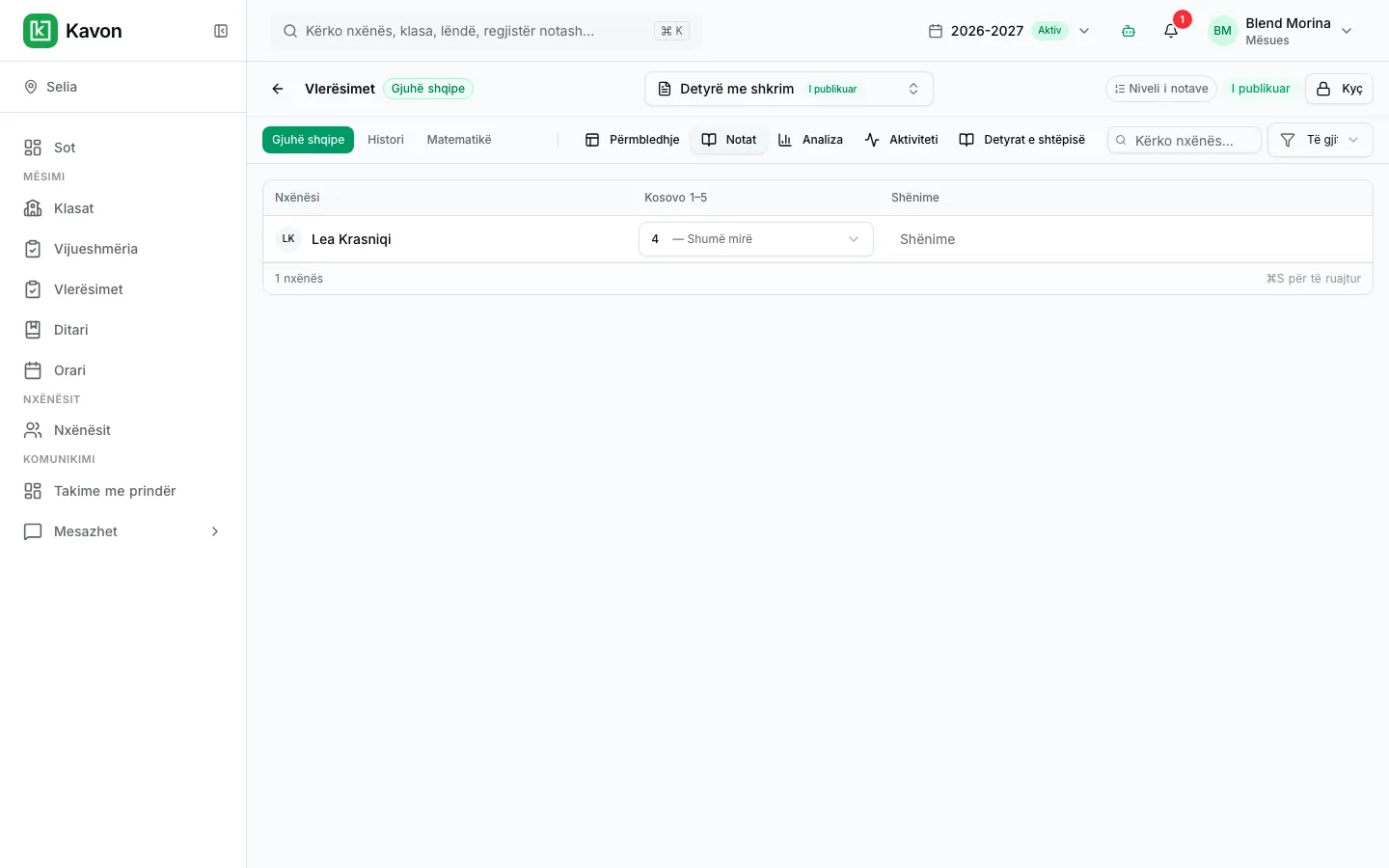1389x868 pixels.
Task: Click the Niveli i notave button
Action: (x=1161, y=89)
